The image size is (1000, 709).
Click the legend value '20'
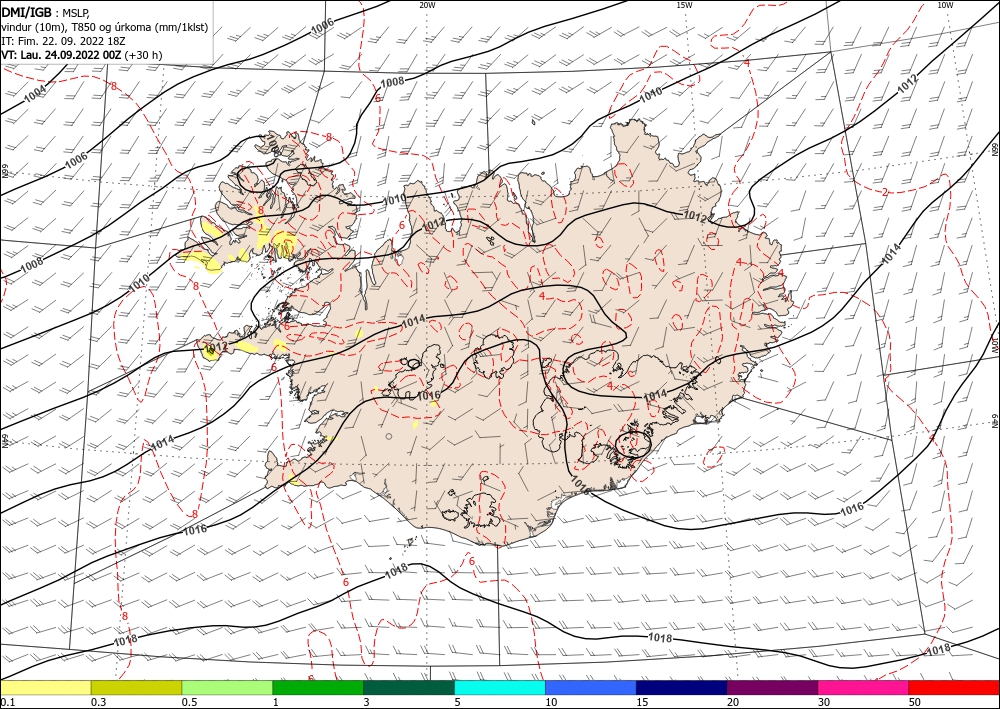[x=733, y=702]
